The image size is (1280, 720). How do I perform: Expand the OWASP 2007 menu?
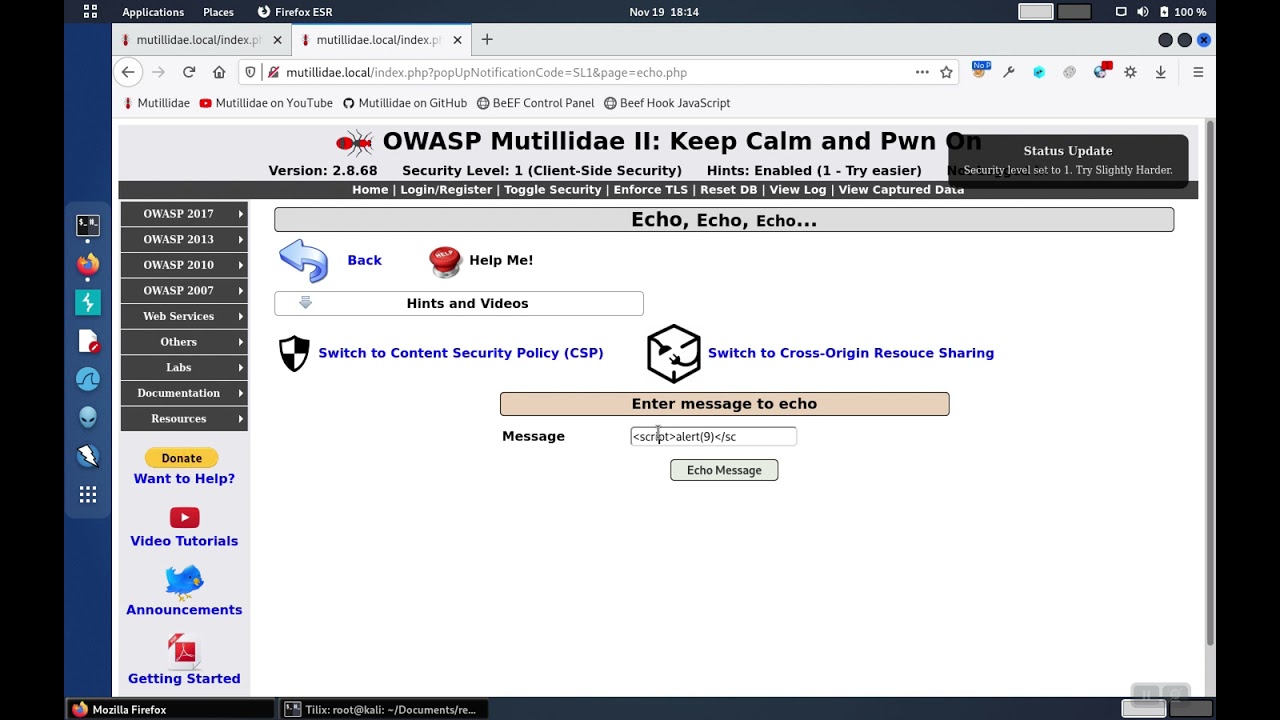tap(184, 290)
